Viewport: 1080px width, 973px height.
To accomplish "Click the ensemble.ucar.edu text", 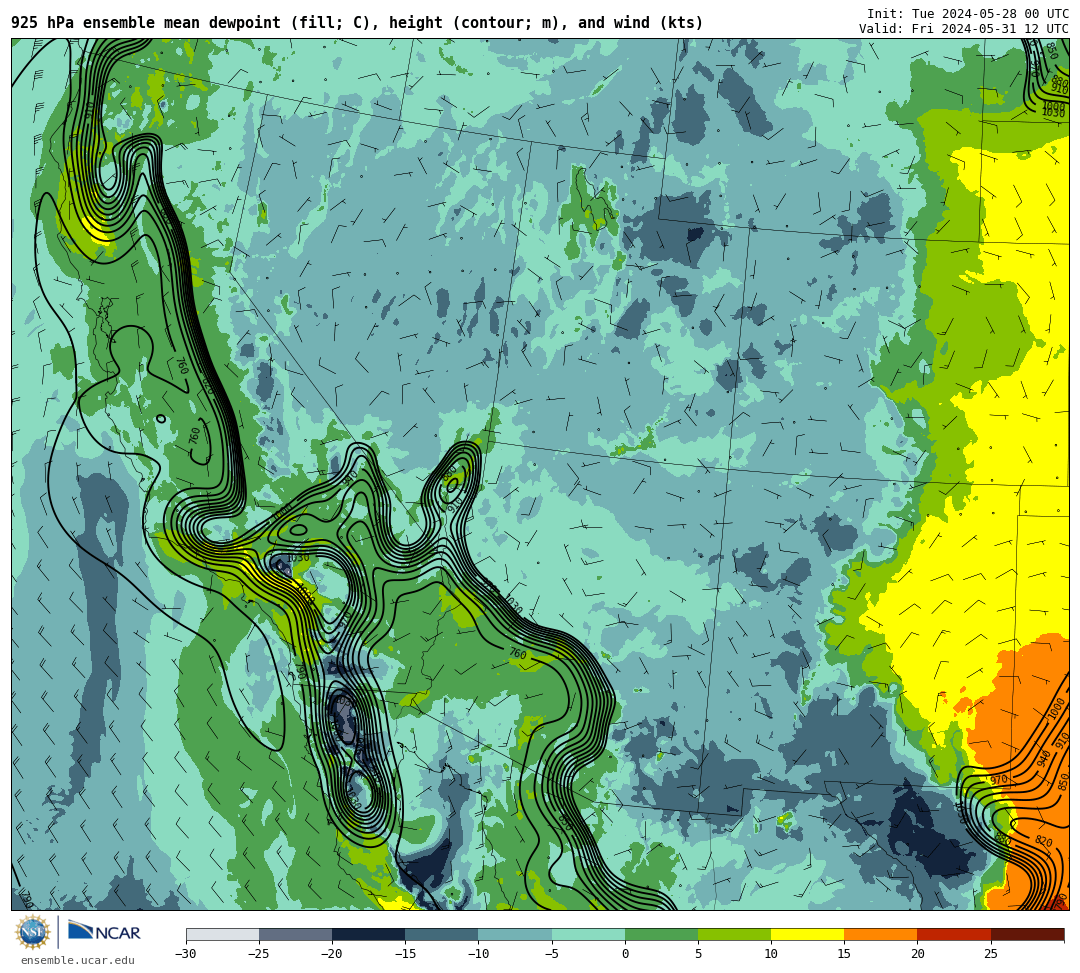I will pos(78,960).
